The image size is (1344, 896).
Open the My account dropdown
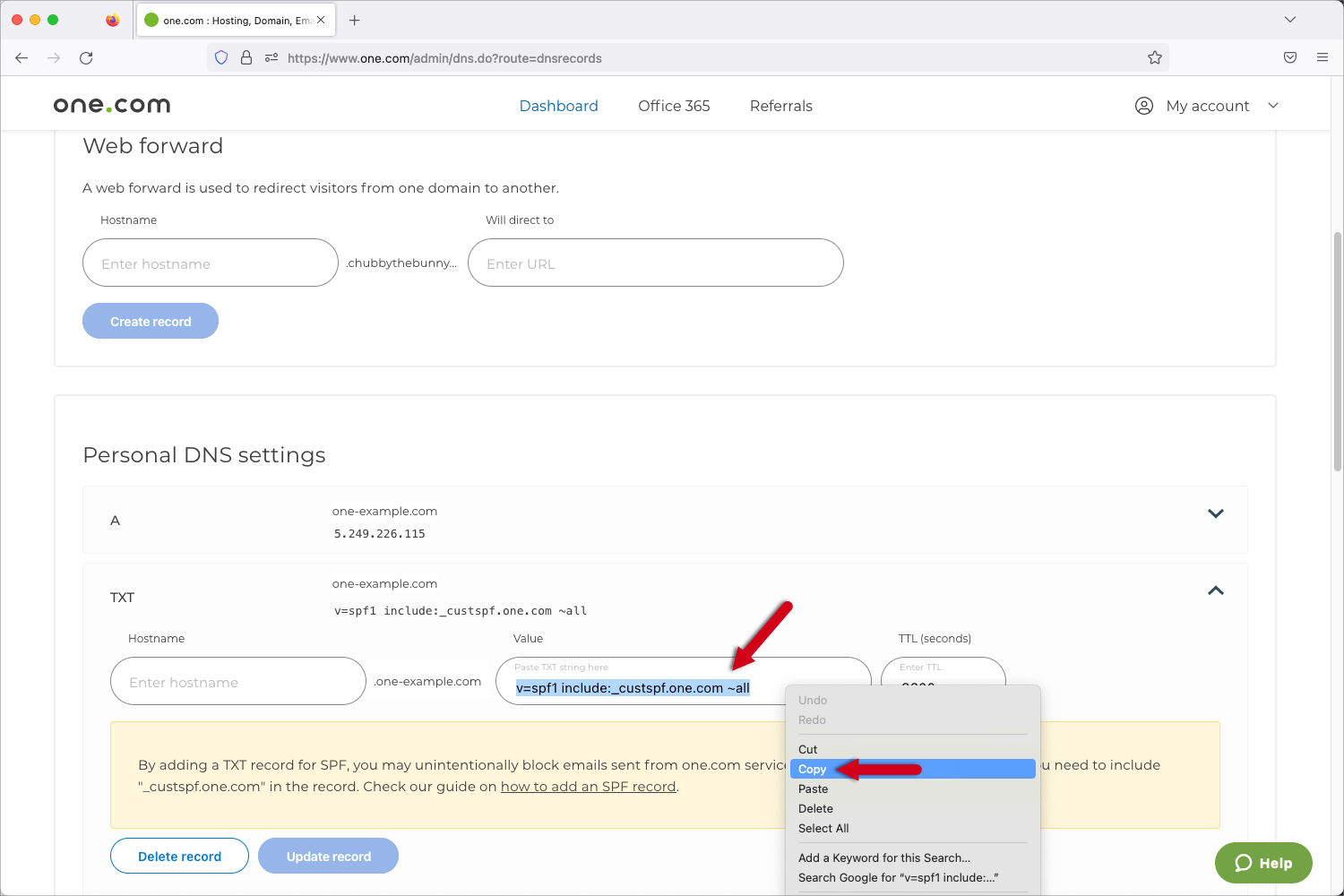point(1273,105)
